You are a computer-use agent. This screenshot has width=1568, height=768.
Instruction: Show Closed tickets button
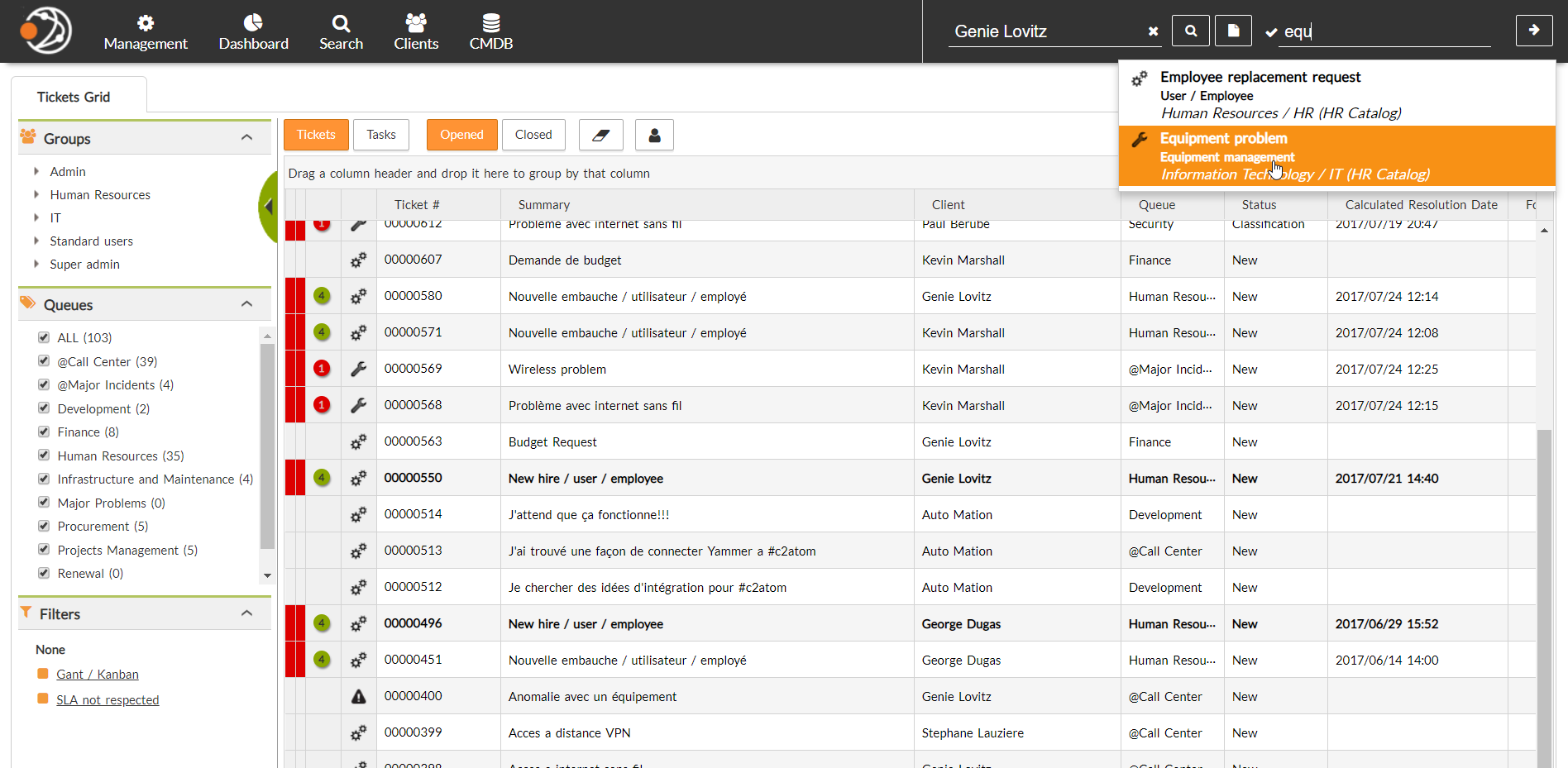[533, 135]
